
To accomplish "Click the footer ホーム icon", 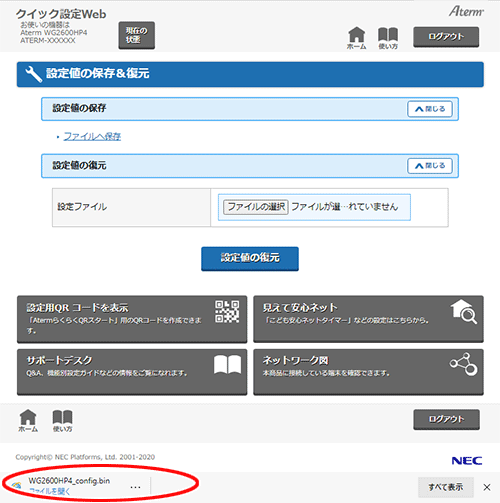I will coord(28,421).
